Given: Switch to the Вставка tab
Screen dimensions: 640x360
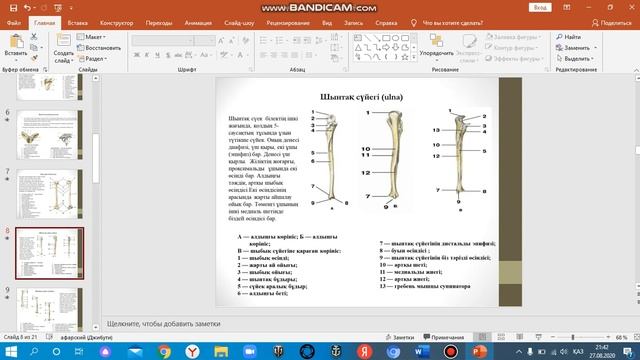Looking at the screenshot, I should (x=78, y=23).
